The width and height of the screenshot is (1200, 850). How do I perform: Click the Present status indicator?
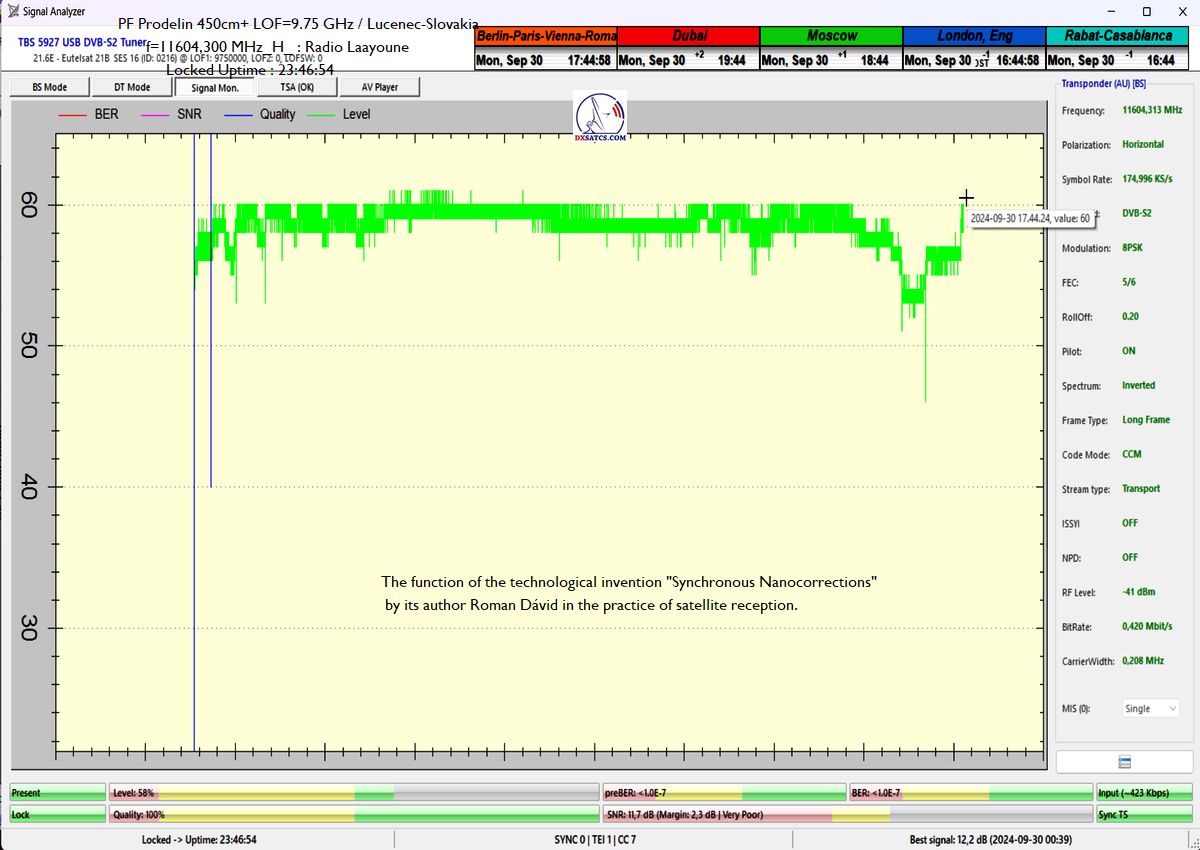[57, 793]
